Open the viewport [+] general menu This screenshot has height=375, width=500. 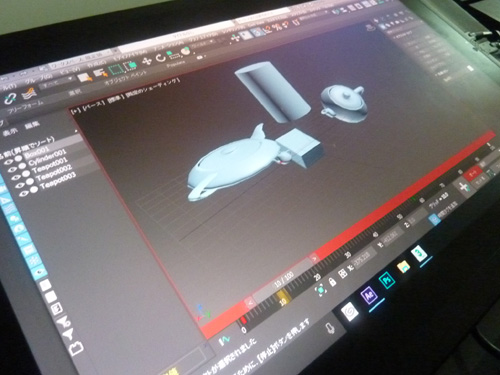pyautogui.click(x=76, y=111)
